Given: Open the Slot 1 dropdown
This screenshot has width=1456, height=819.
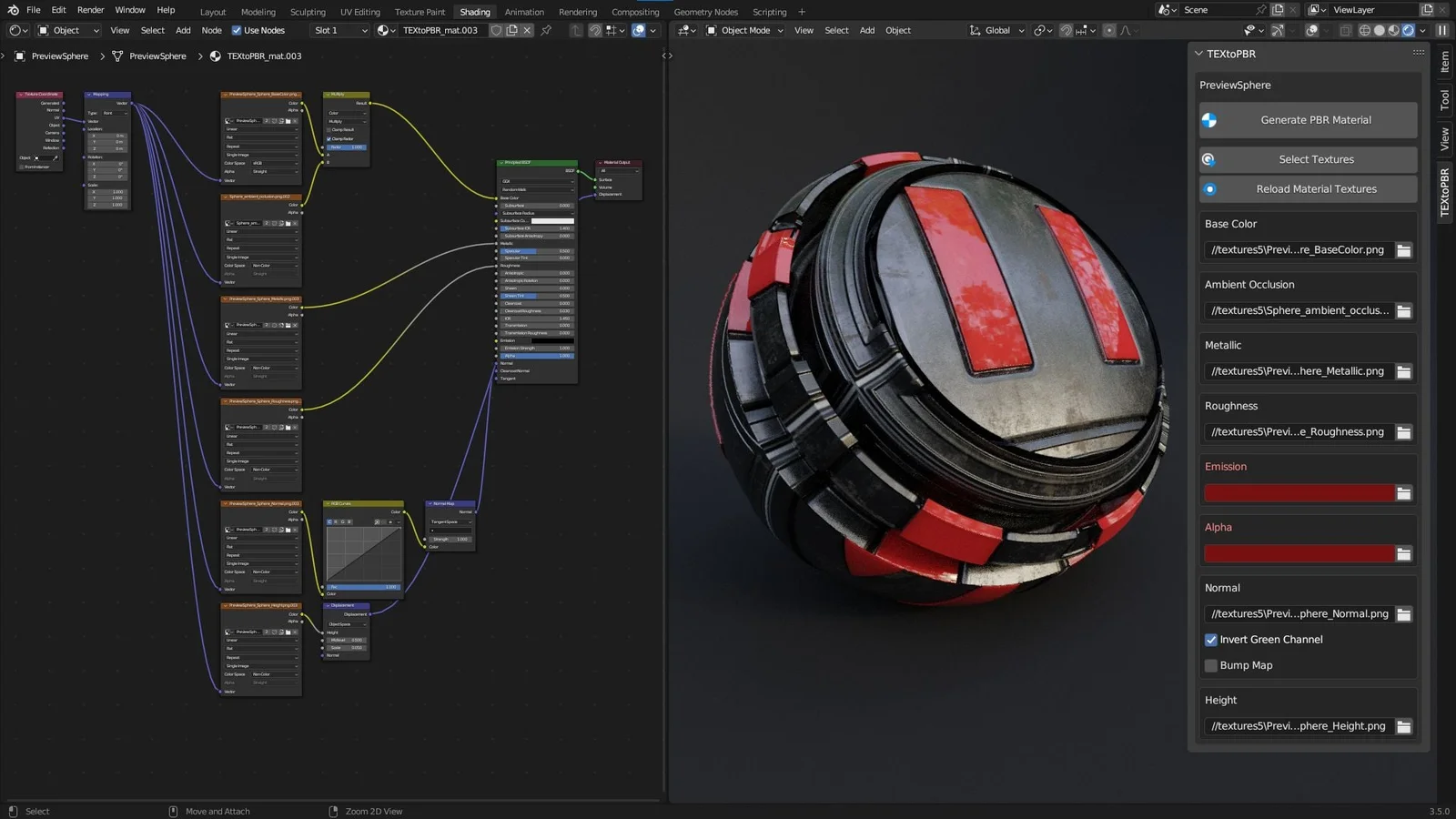Looking at the screenshot, I should [x=340, y=30].
